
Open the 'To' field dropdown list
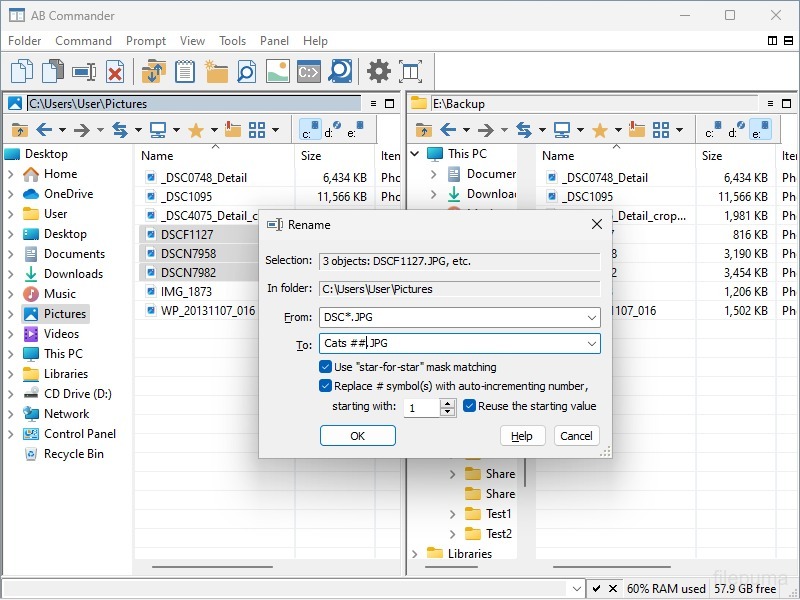pos(592,344)
